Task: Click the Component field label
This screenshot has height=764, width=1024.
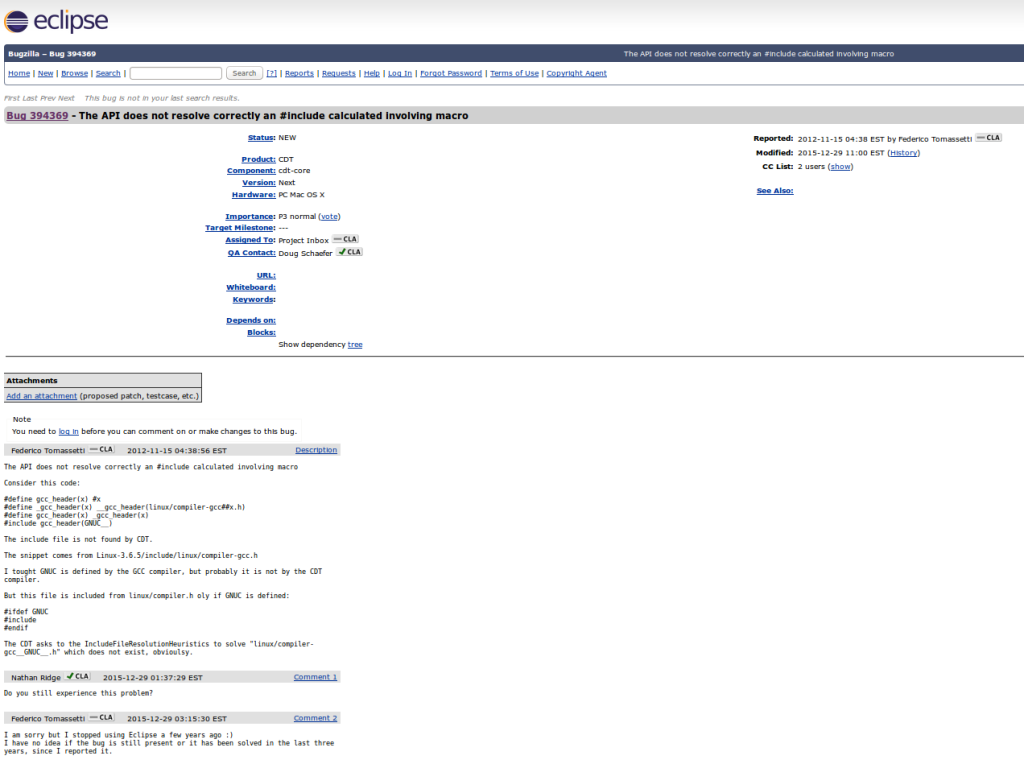Action: pos(251,170)
